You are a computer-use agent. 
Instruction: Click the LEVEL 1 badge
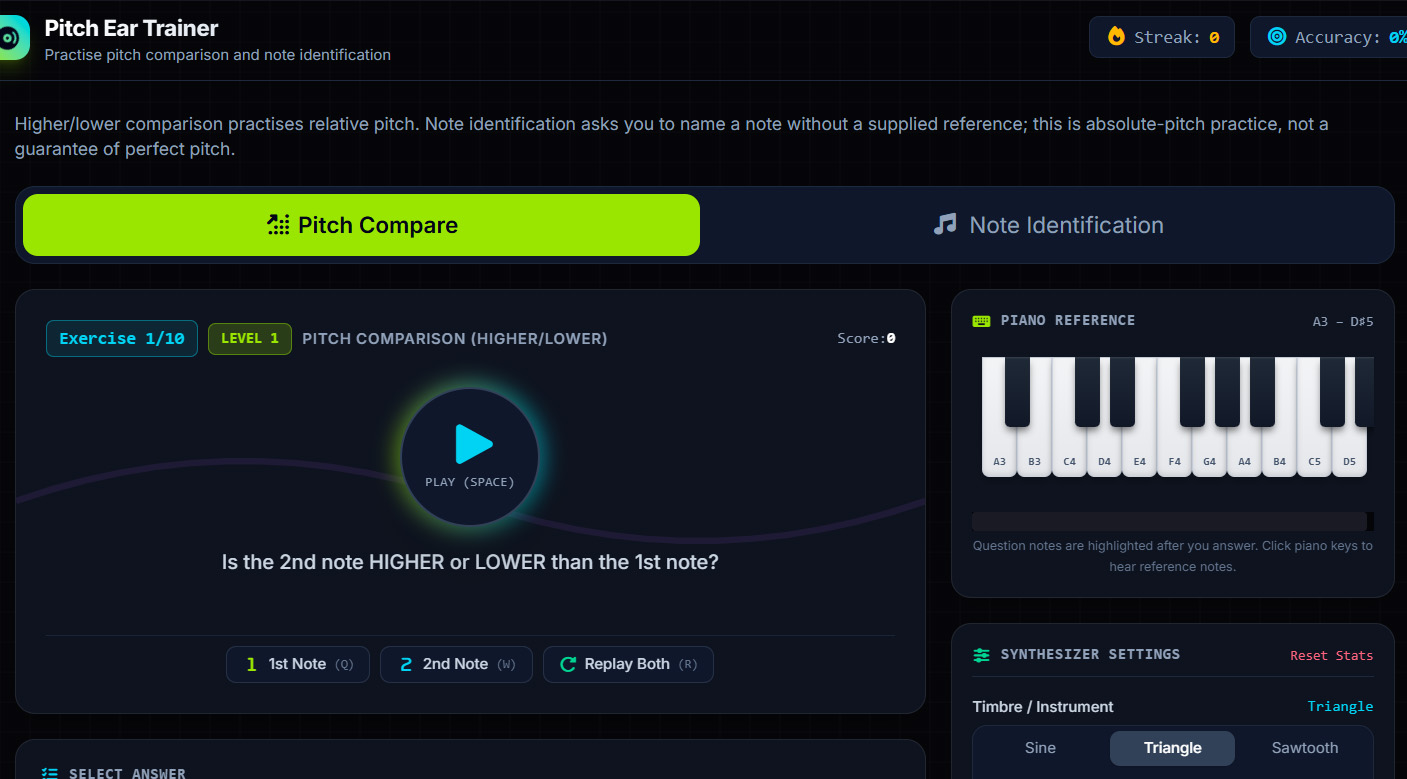click(250, 339)
